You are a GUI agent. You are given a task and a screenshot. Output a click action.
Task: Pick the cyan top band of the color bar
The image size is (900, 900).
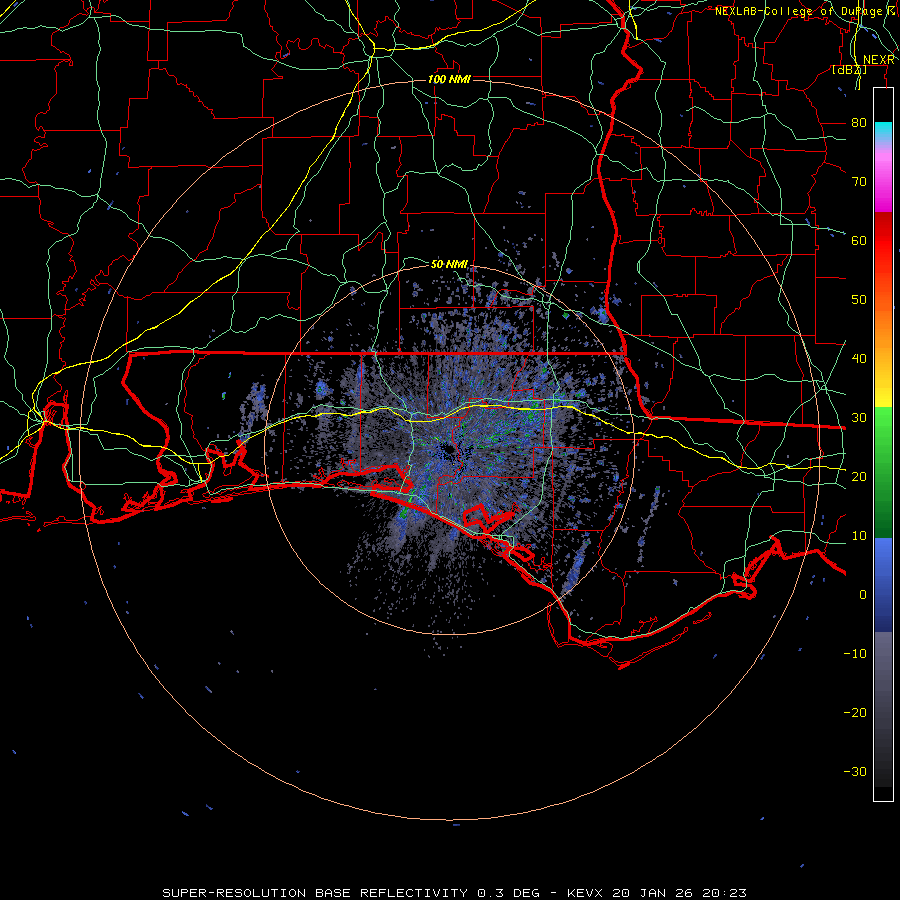click(883, 132)
